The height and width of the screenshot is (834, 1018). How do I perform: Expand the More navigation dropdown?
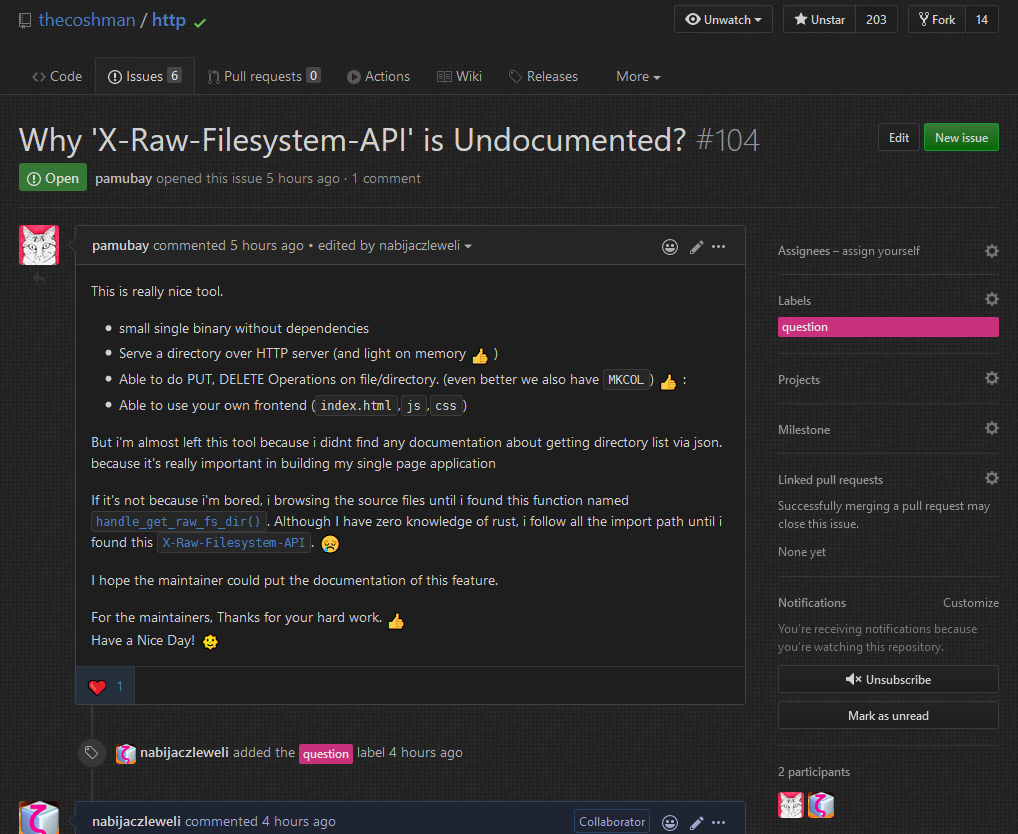coord(638,76)
